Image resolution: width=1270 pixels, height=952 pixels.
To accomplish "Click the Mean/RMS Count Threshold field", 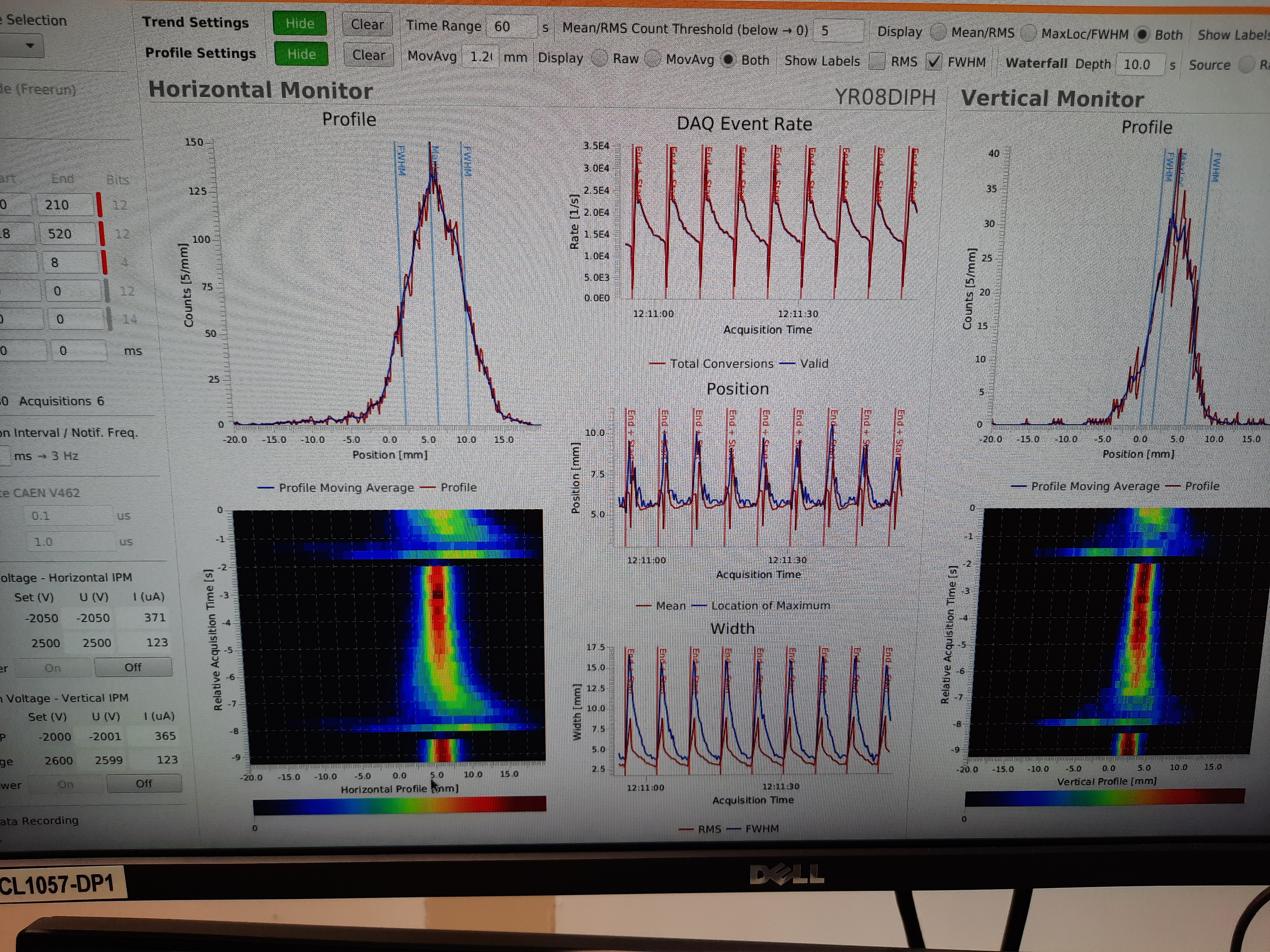I will click(838, 30).
